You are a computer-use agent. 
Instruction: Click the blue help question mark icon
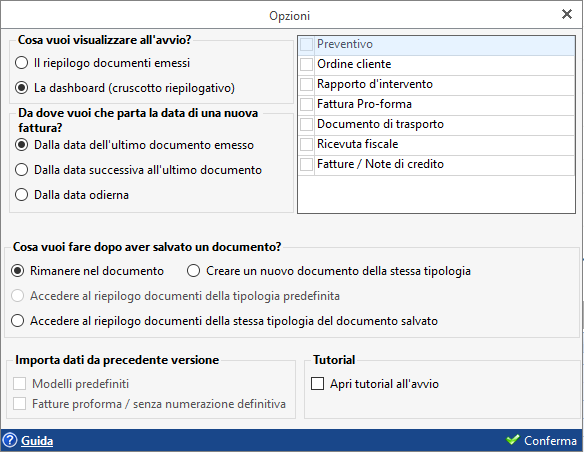click(x=10, y=440)
